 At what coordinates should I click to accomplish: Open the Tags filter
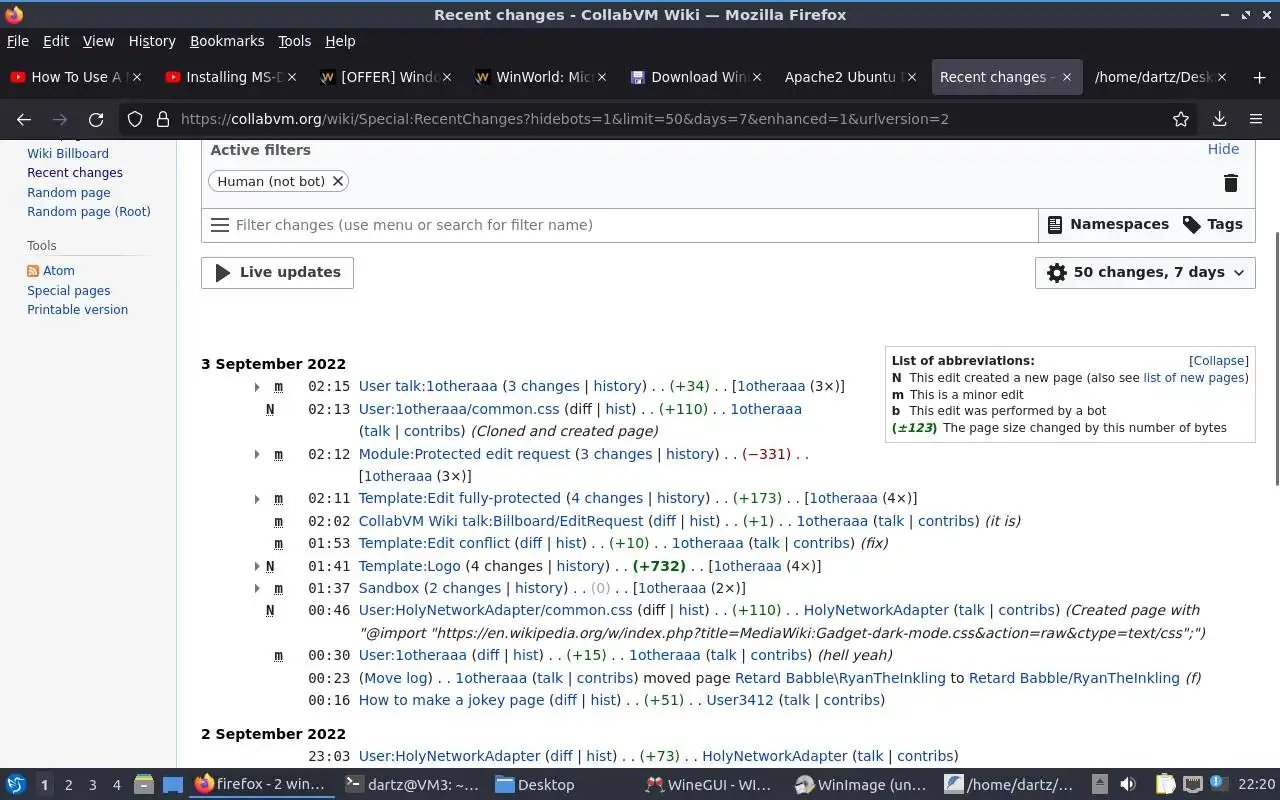click(x=1213, y=225)
